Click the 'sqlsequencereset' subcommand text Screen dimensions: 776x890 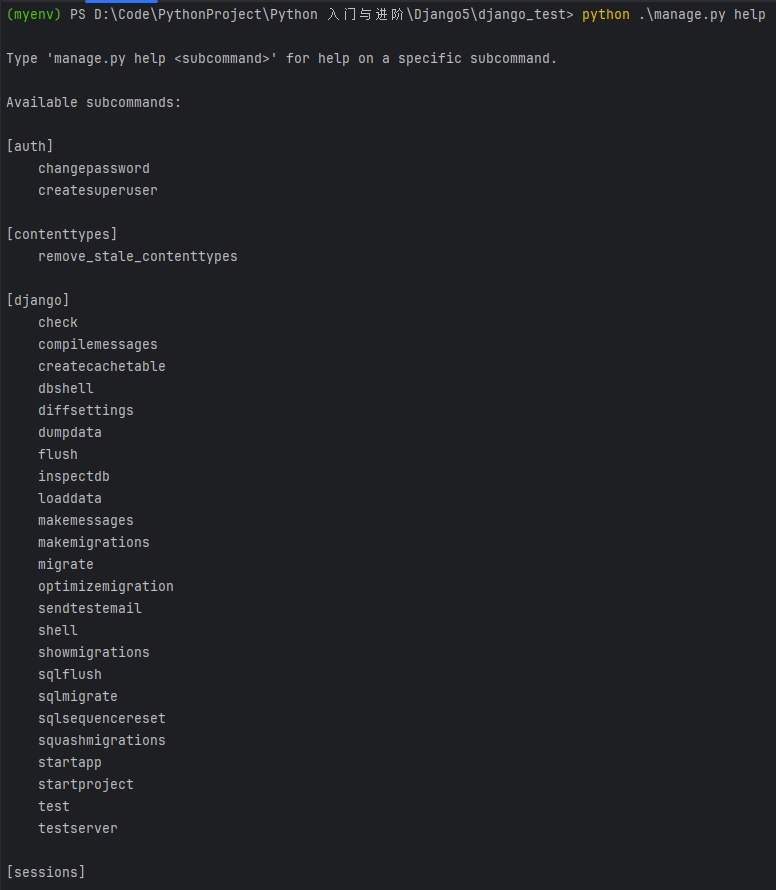102,719
